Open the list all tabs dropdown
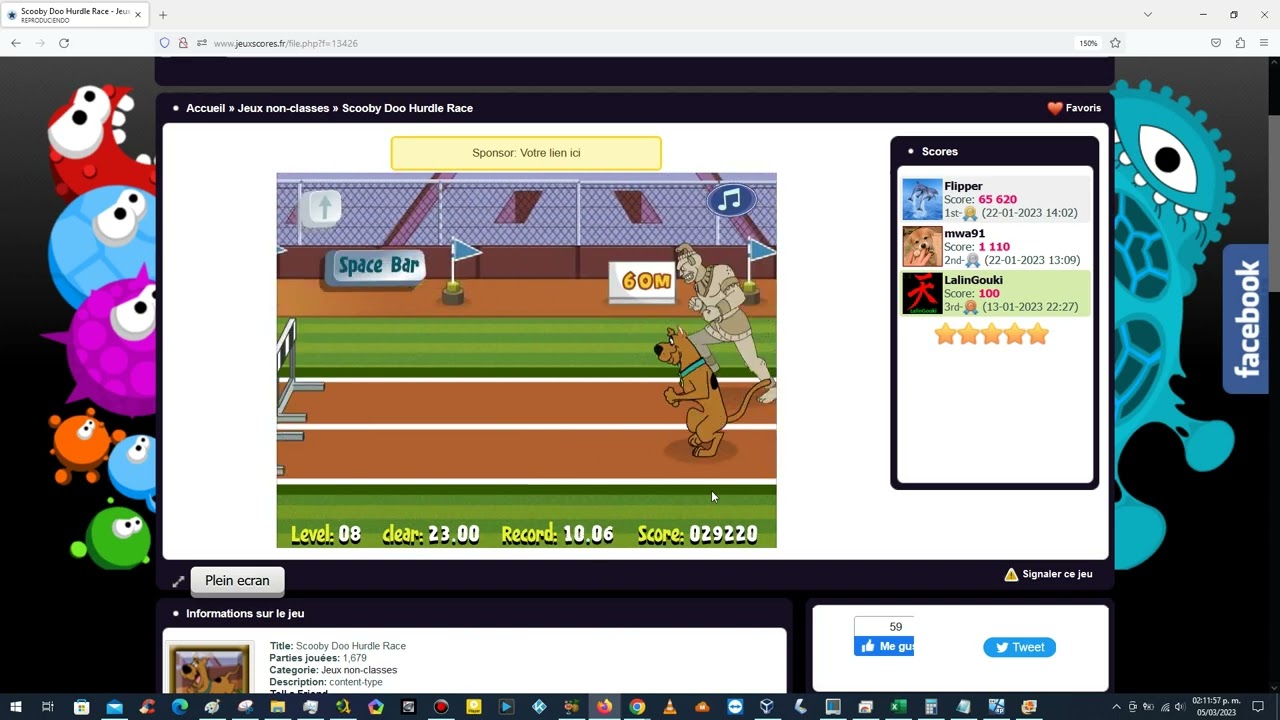1280x720 pixels. (x=1148, y=15)
